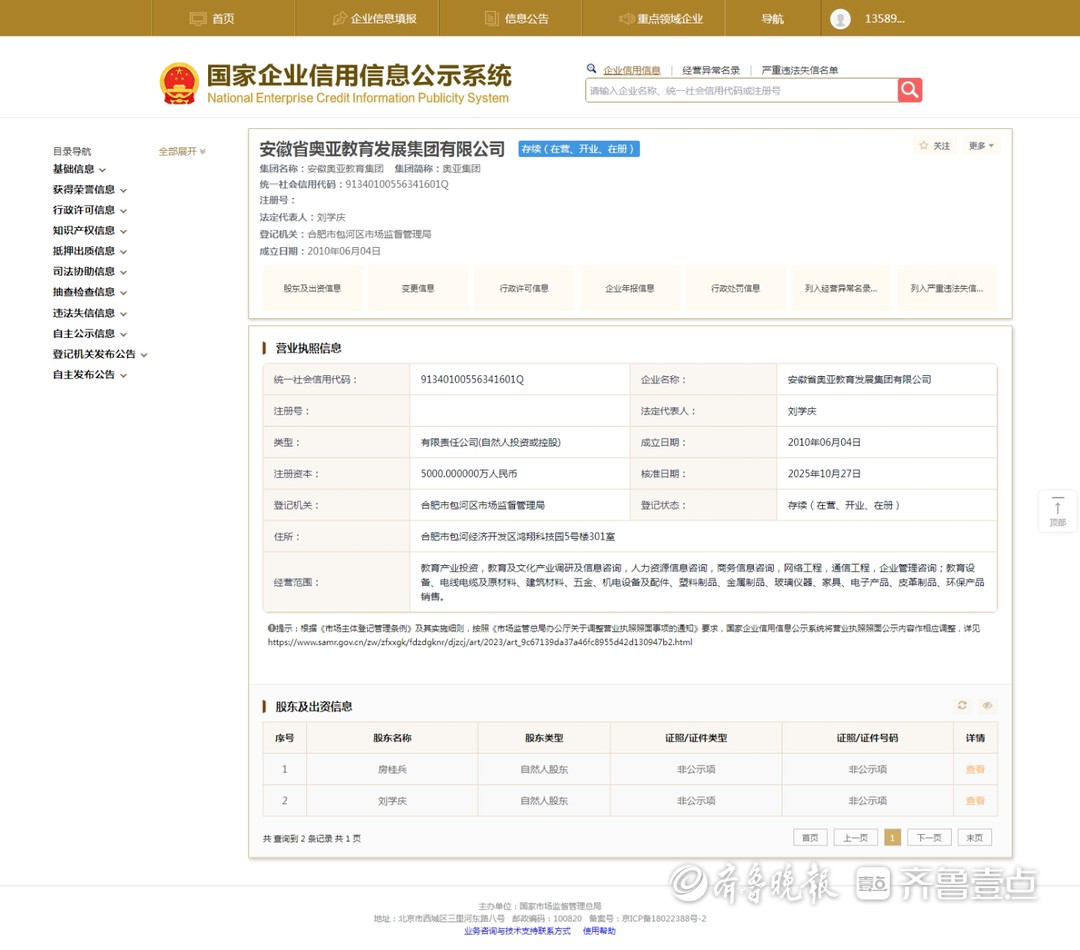Viewport: 1080px width, 950px height.
Task: Click the 存续（在营、开业、在册） status badge
Action: pyautogui.click(x=579, y=149)
